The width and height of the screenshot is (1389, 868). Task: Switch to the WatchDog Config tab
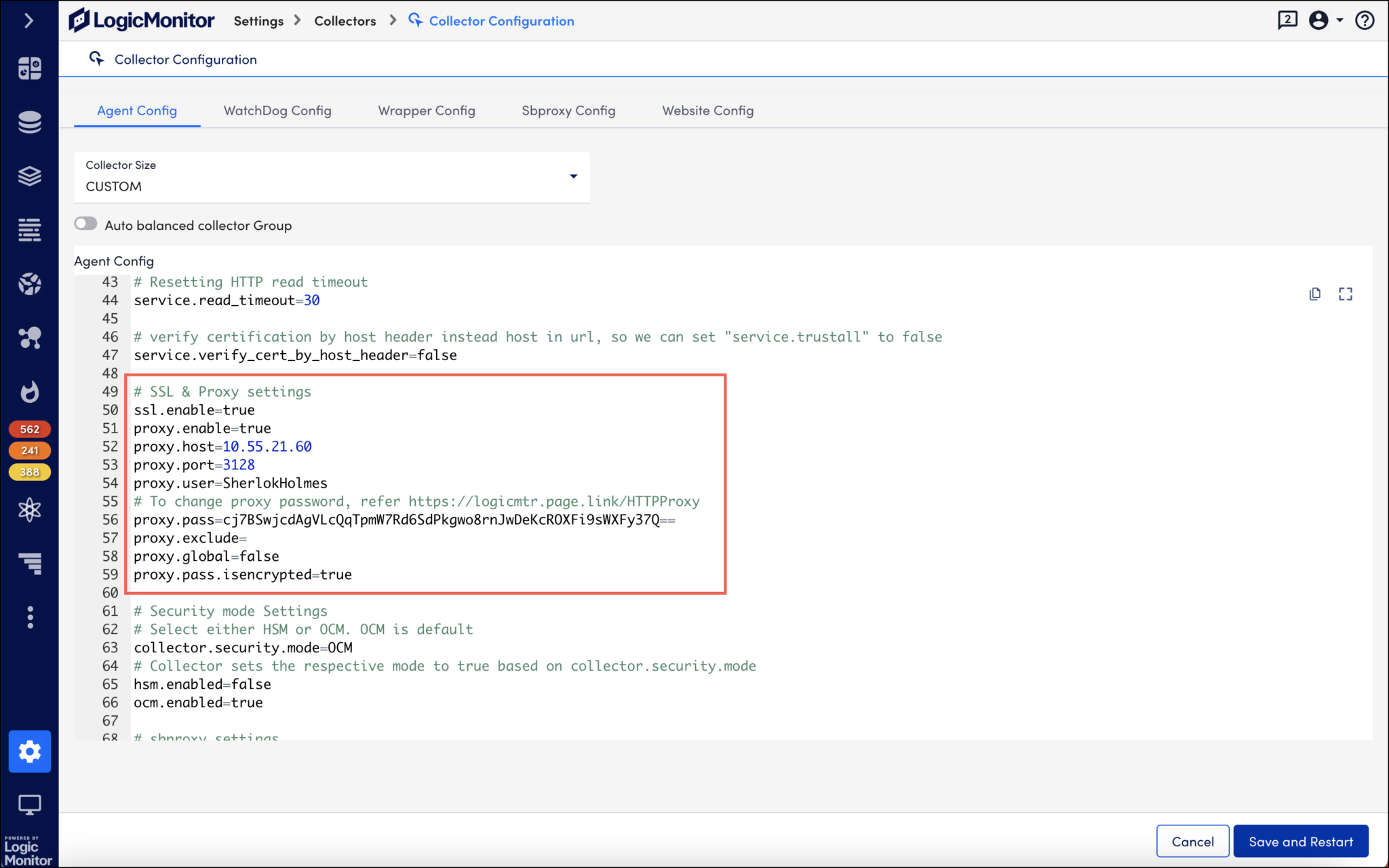(x=277, y=111)
